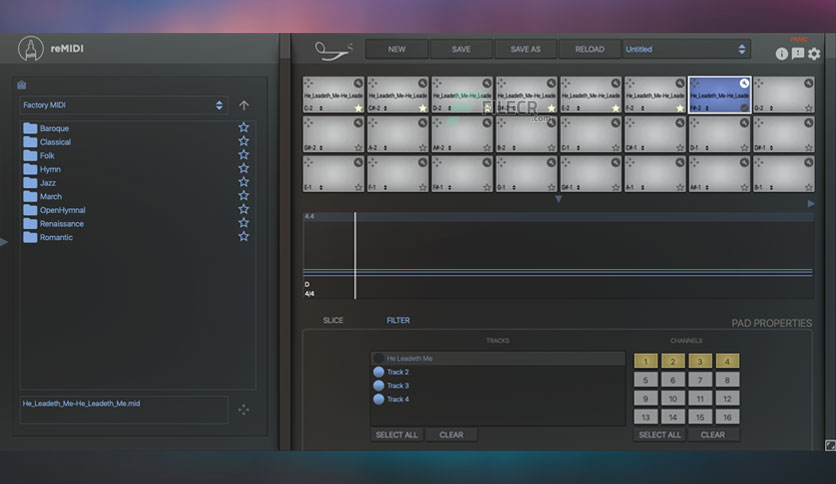Deselect the yellow channel 4 button
Screen dimensions: 836x484
pyautogui.click(x=727, y=361)
